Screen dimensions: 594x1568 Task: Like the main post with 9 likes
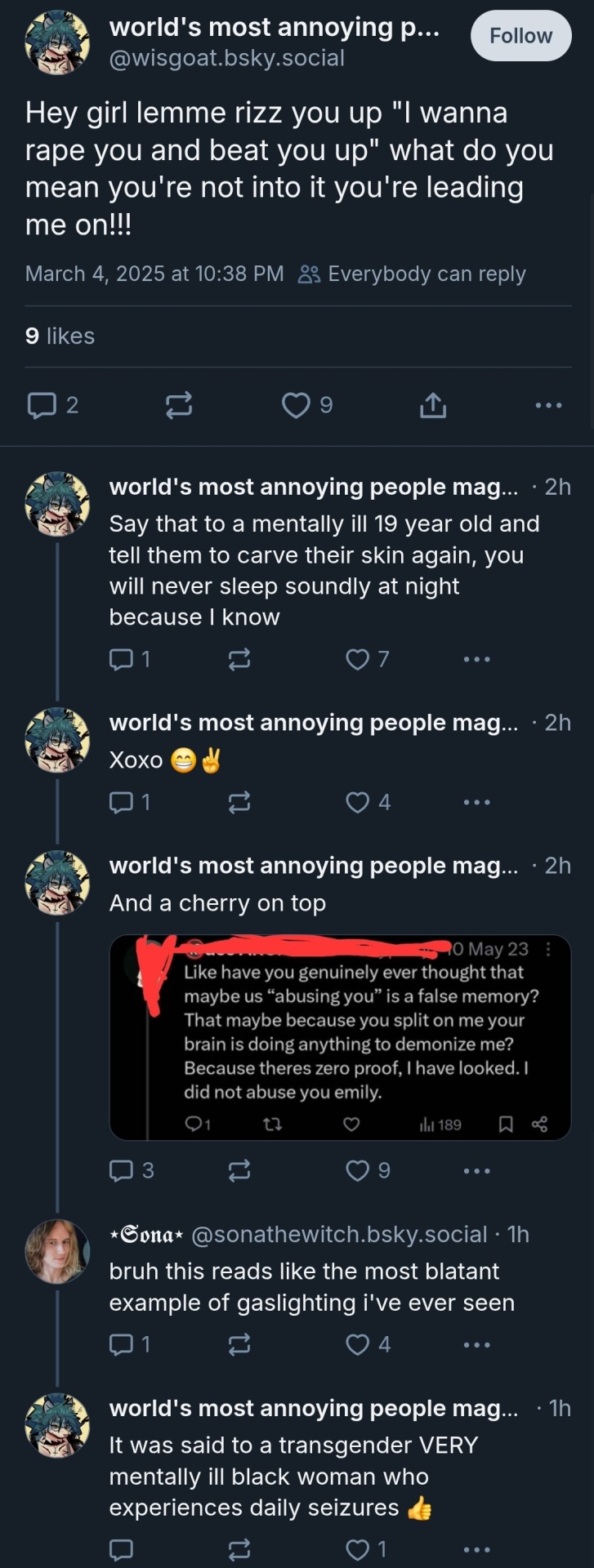(x=296, y=405)
